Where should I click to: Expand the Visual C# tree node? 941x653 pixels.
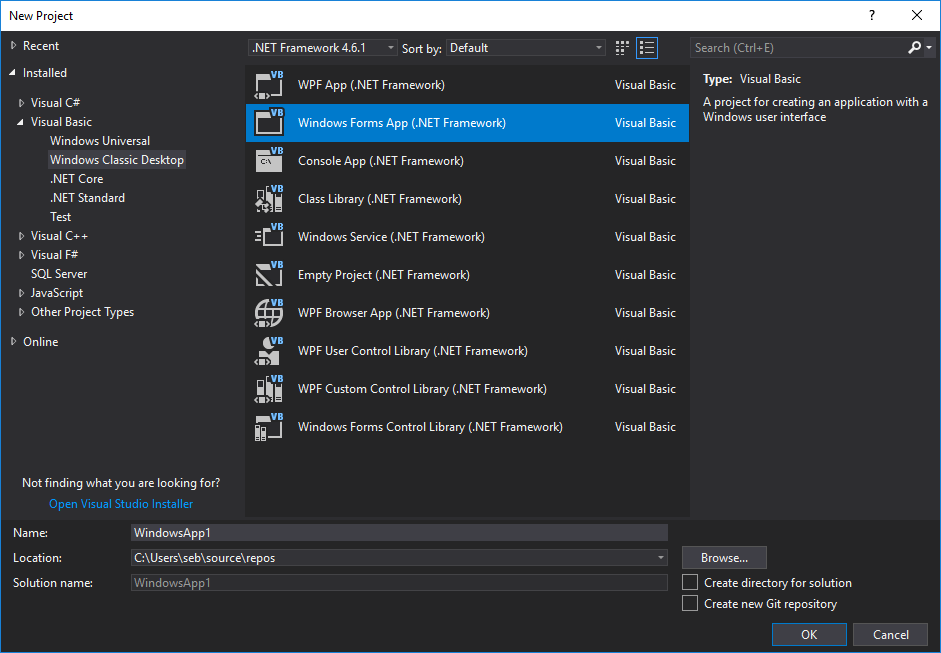tap(22, 103)
